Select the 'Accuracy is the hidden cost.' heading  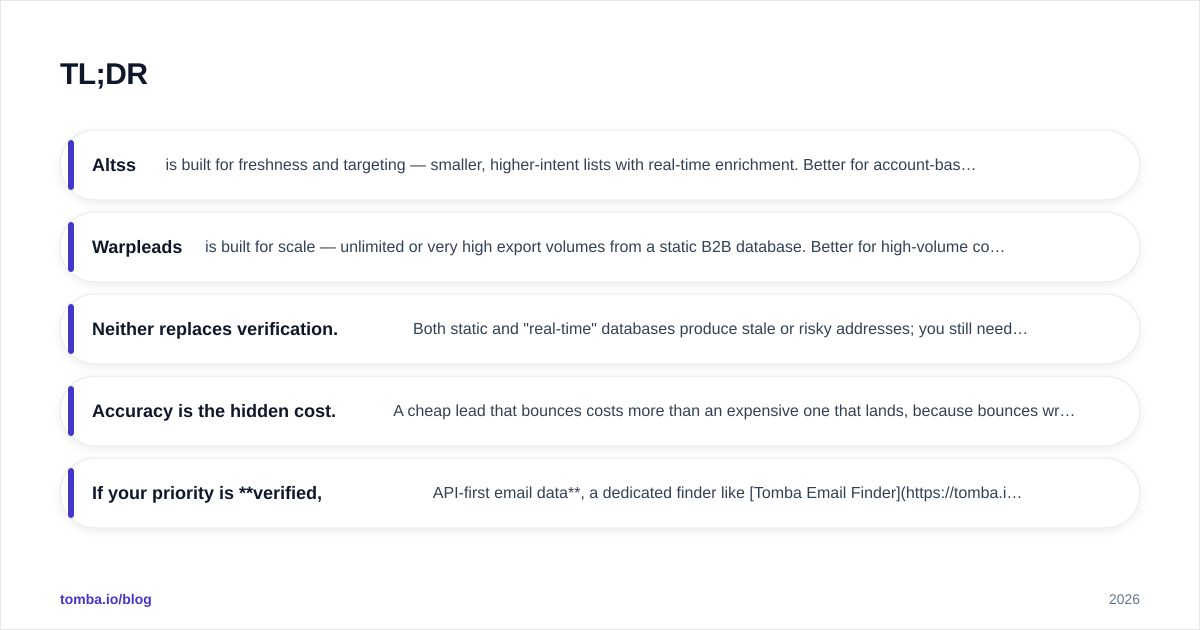tap(214, 411)
